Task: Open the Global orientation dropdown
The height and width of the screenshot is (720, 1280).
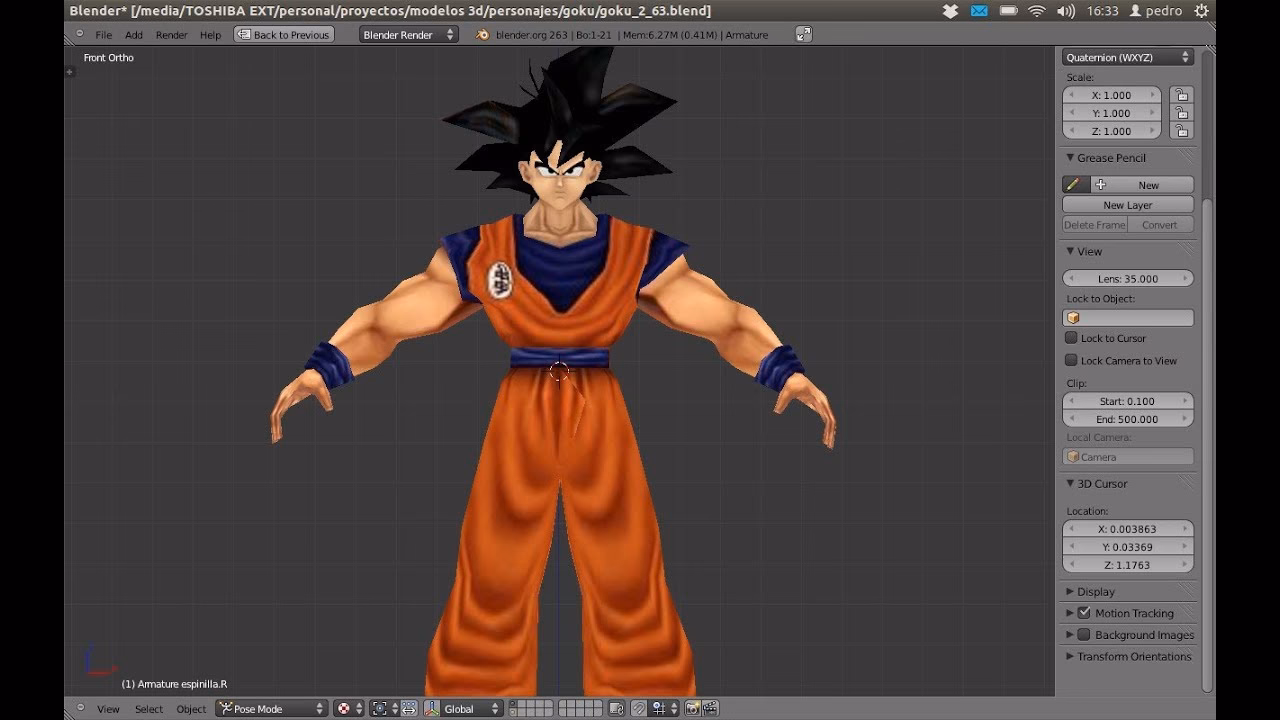Action: pyautogui.click(x=471, y=708)
